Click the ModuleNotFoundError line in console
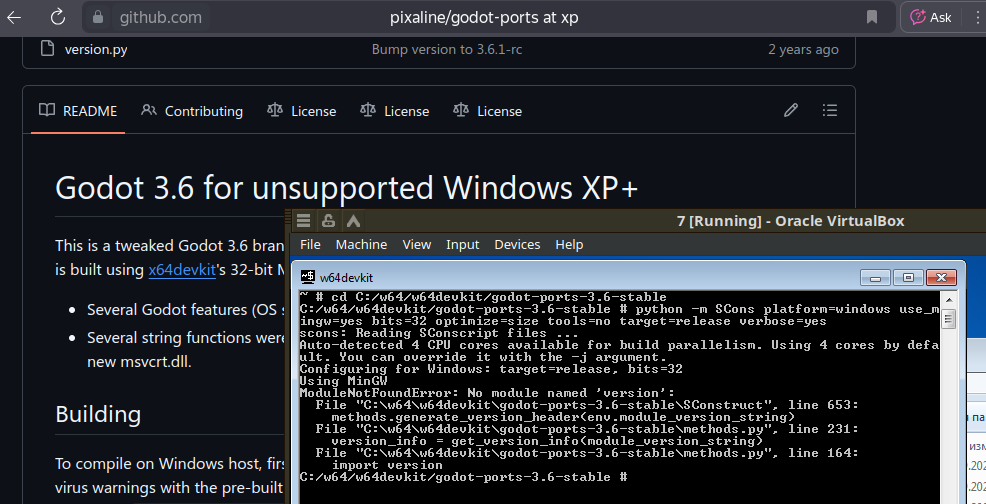Viewport: 986px width, 504px height. 487,393
